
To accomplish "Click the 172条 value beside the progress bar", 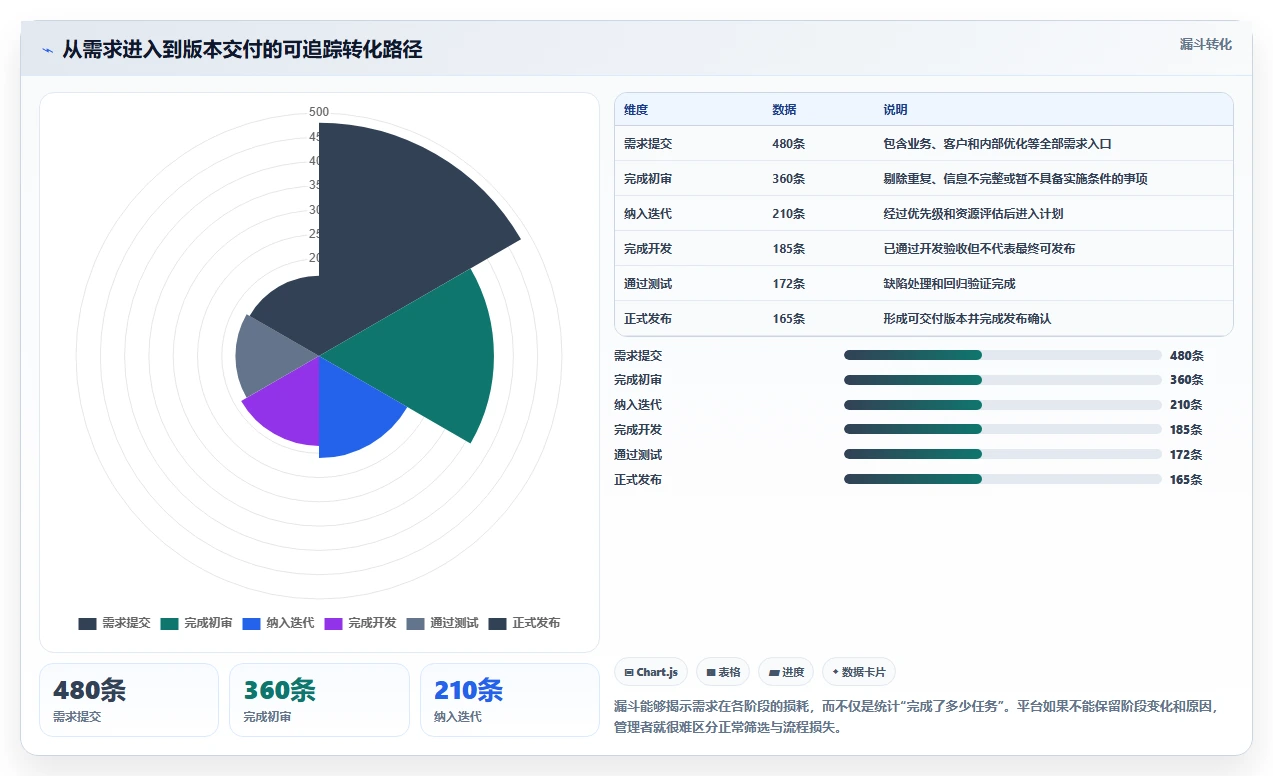I will tap(1186, 455).
